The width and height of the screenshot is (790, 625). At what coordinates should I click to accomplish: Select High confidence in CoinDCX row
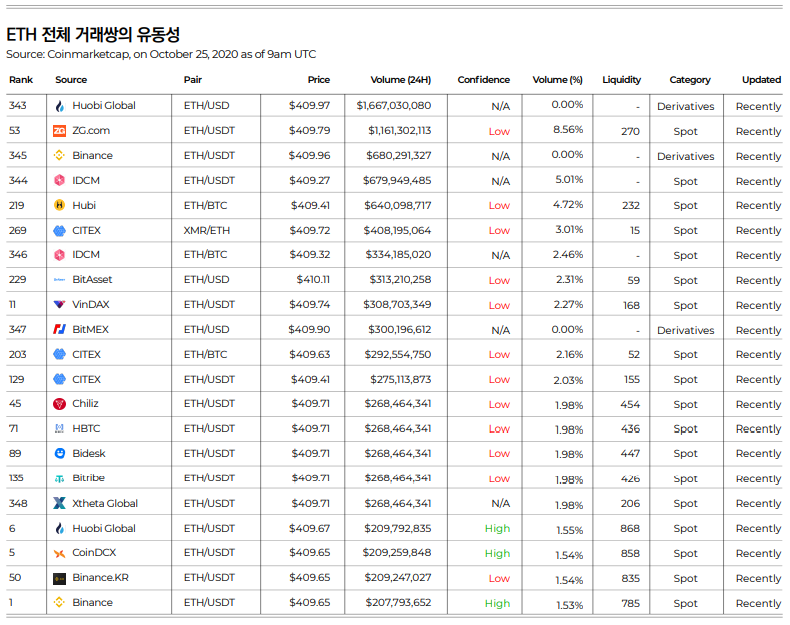coord(497,553)
